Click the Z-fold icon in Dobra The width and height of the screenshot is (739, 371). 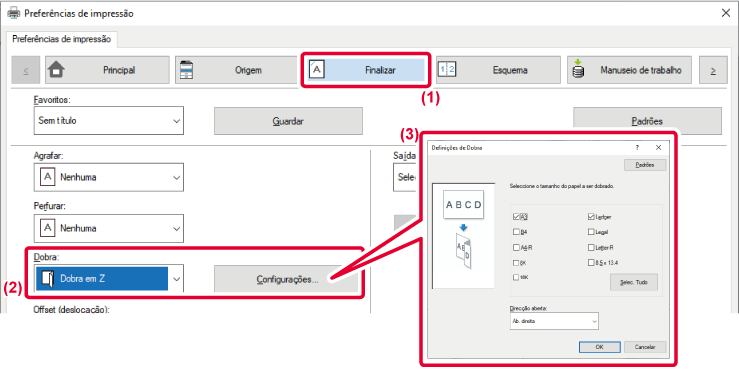[x=47, y=279]
